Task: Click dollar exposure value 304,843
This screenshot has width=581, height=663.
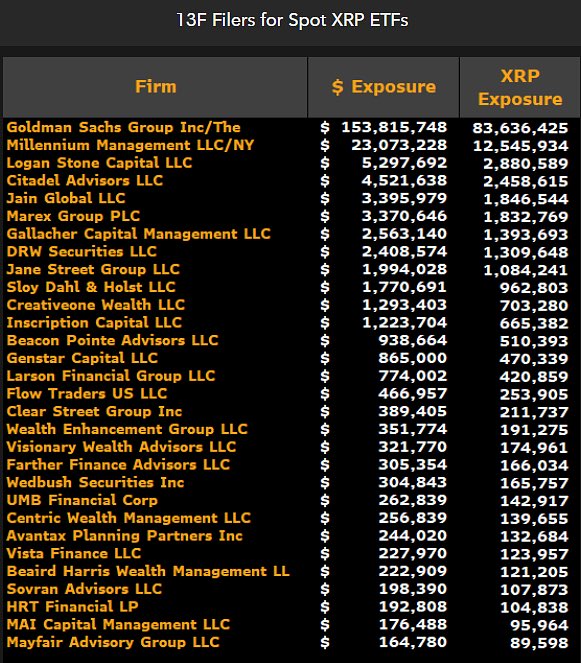Action: point(413,482)
